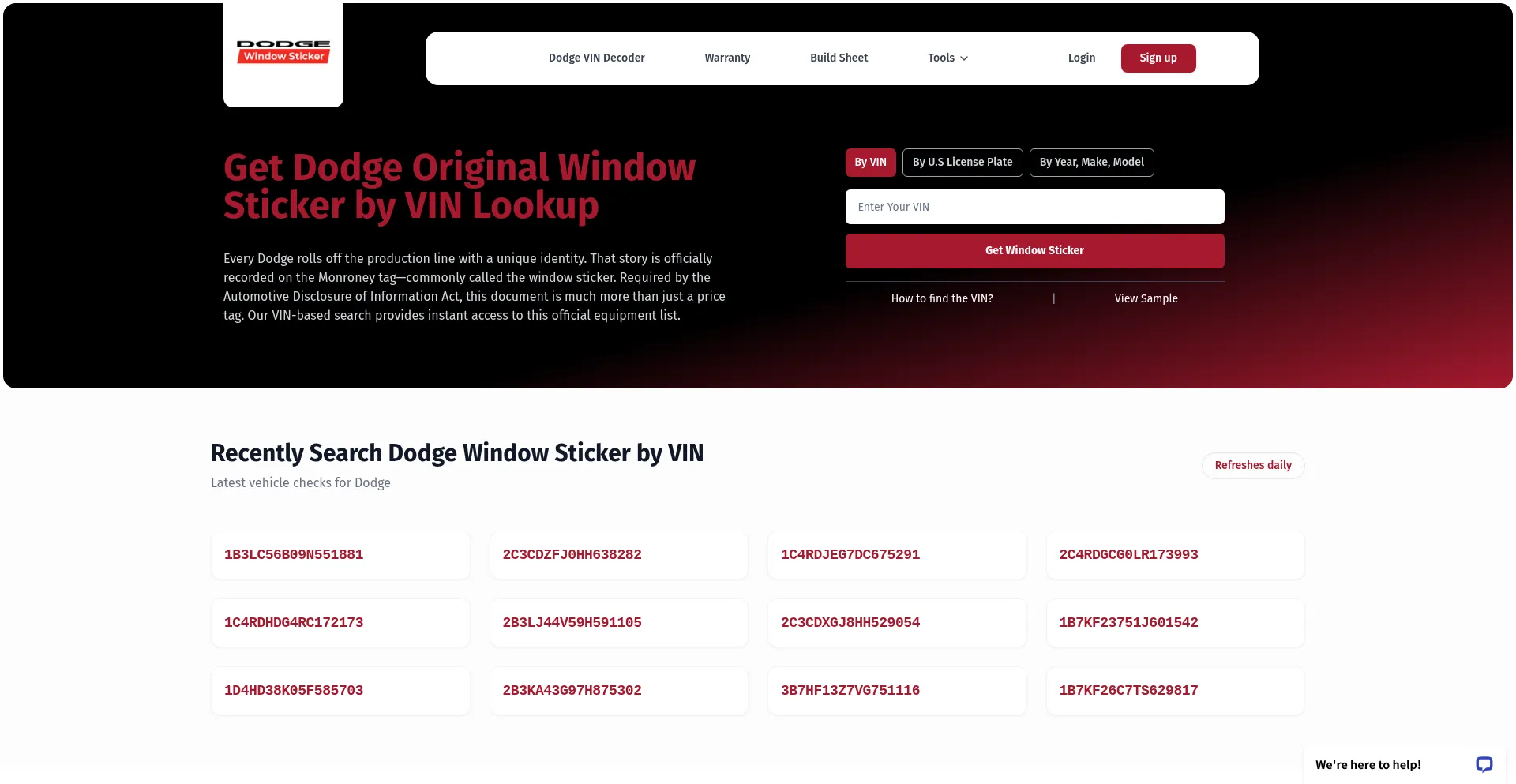Open VIN 3B7HF13Z7VG751116 card
Viewport: 1516px width, 784px height.
897,691
